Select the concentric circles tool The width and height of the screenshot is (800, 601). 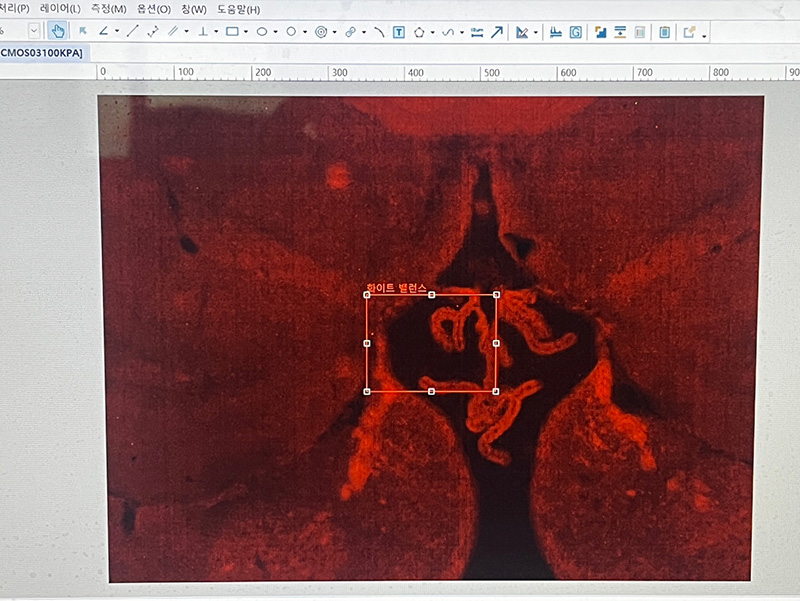point(321,32)
